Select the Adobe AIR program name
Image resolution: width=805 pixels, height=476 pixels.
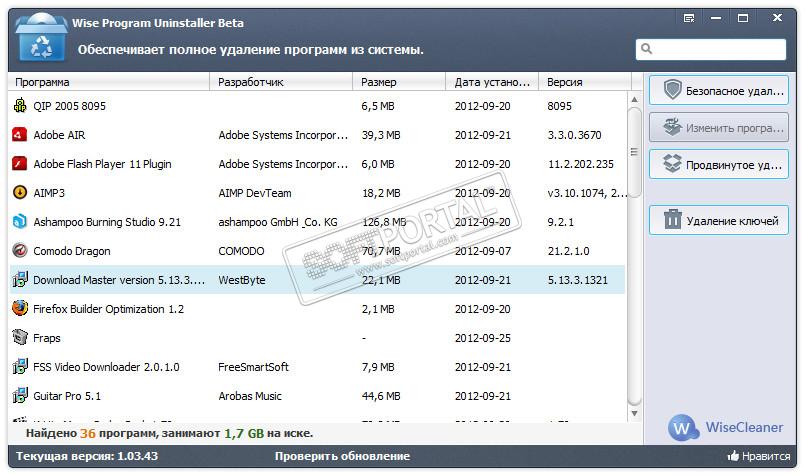tap(59, 135)
